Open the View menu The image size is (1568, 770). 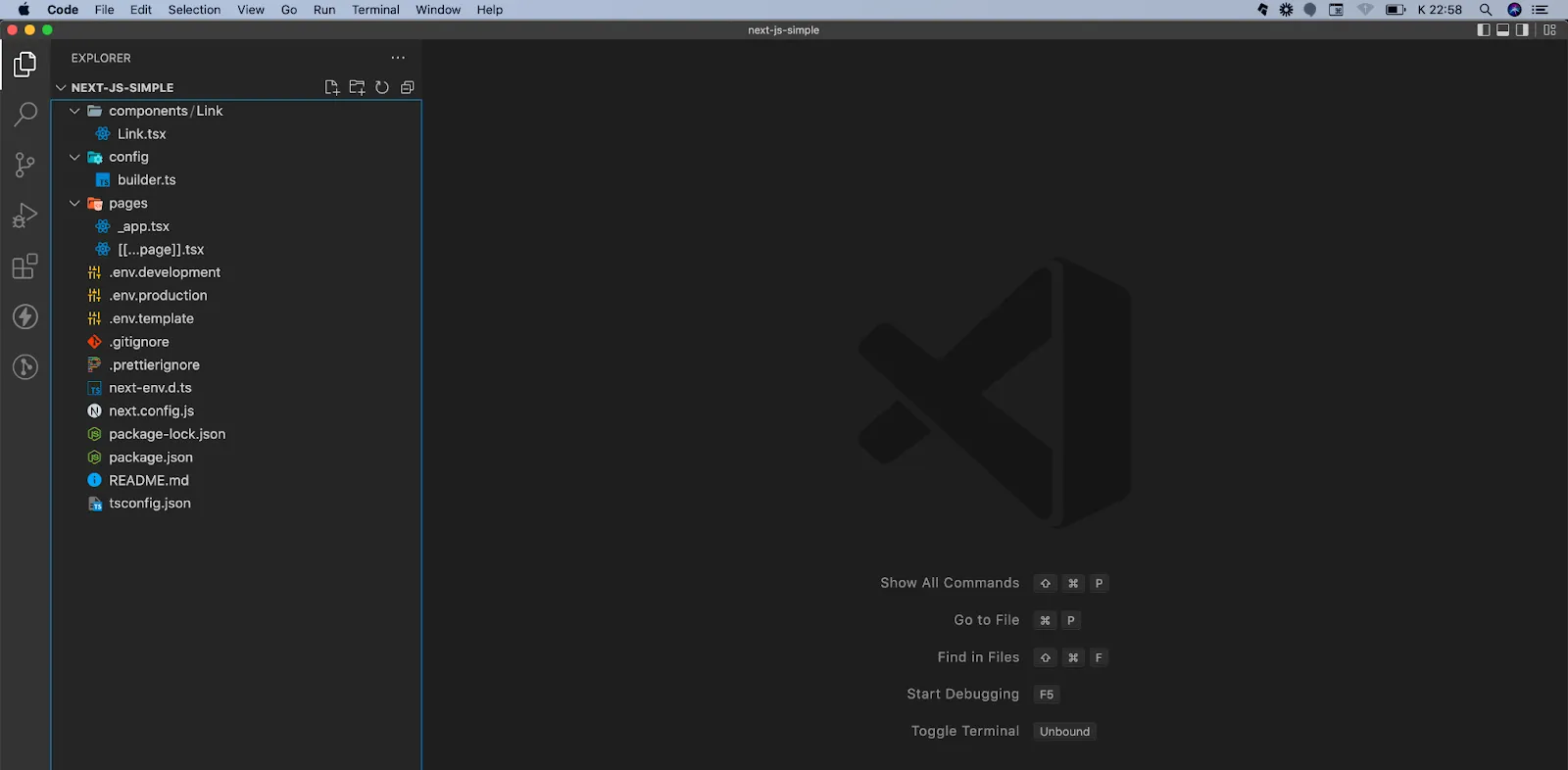tap(251, 10)
